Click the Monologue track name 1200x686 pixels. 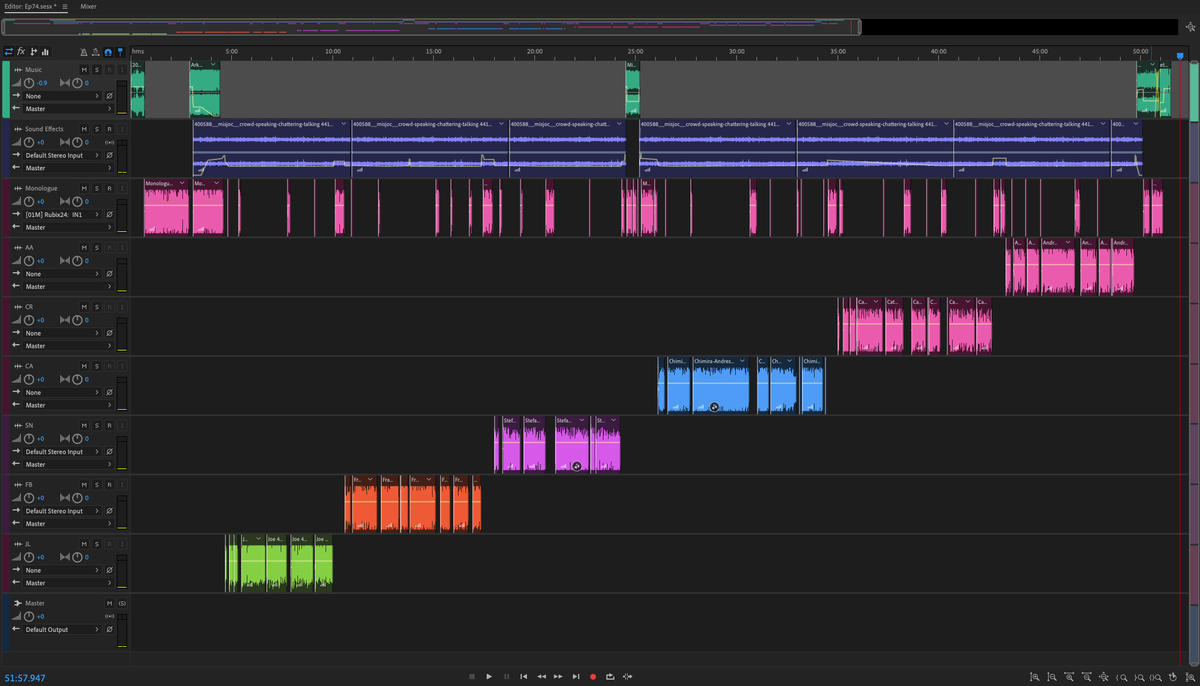coord(41,188)
